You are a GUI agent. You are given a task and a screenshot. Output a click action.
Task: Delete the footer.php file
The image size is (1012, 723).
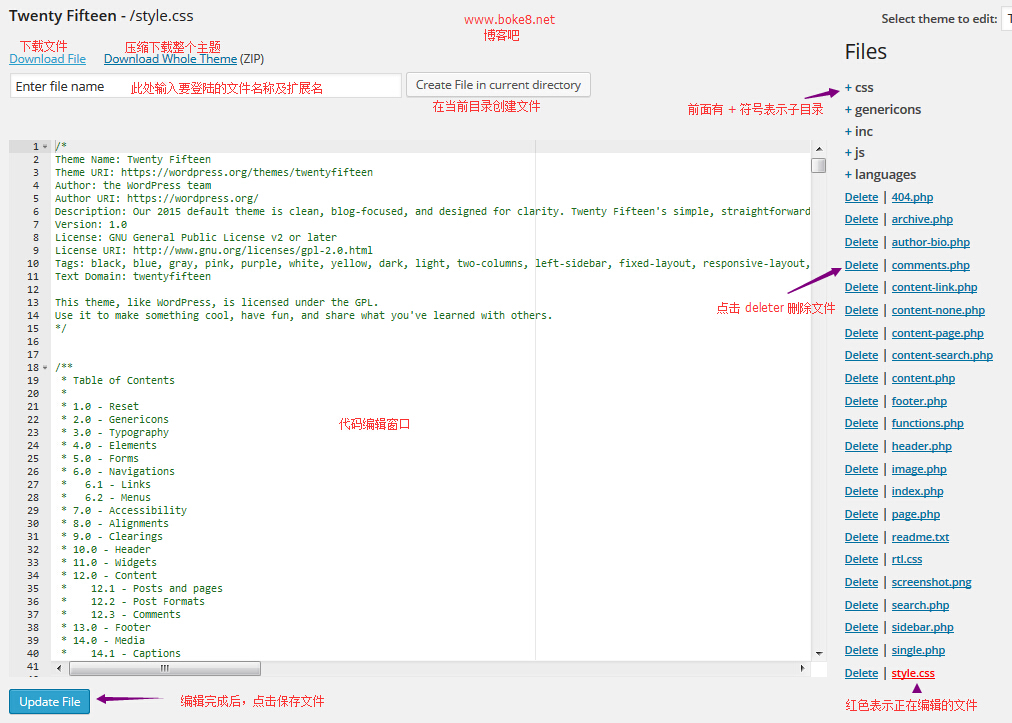tap(861, 402)
